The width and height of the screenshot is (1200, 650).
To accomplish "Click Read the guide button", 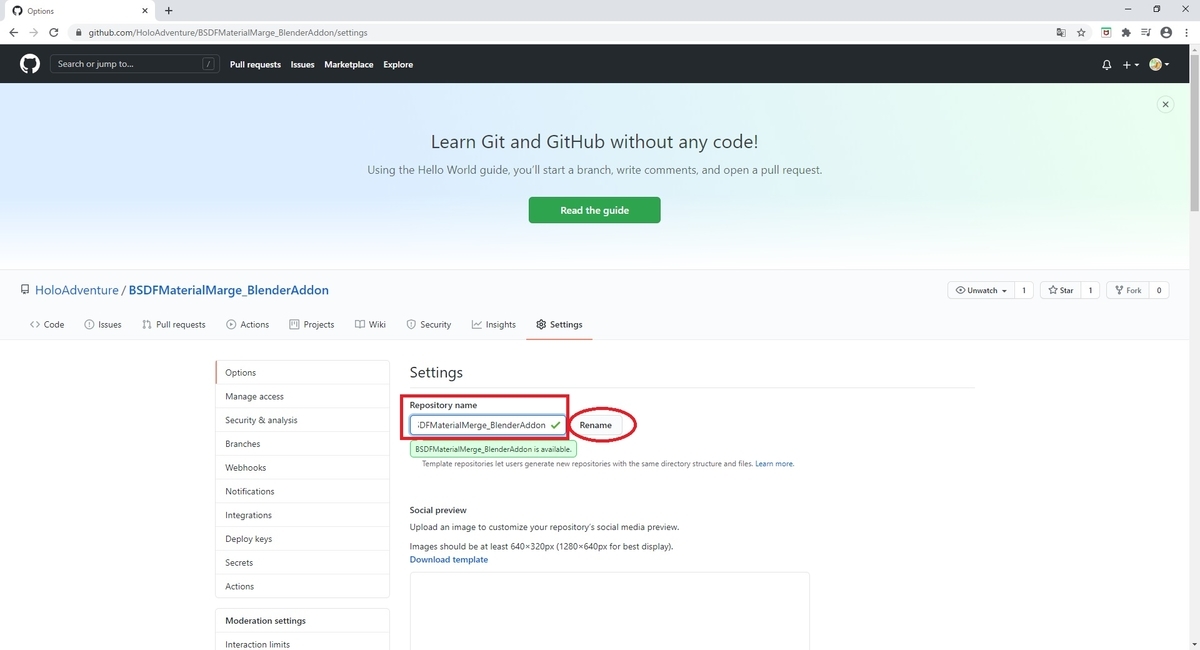I will click(594, 210).
